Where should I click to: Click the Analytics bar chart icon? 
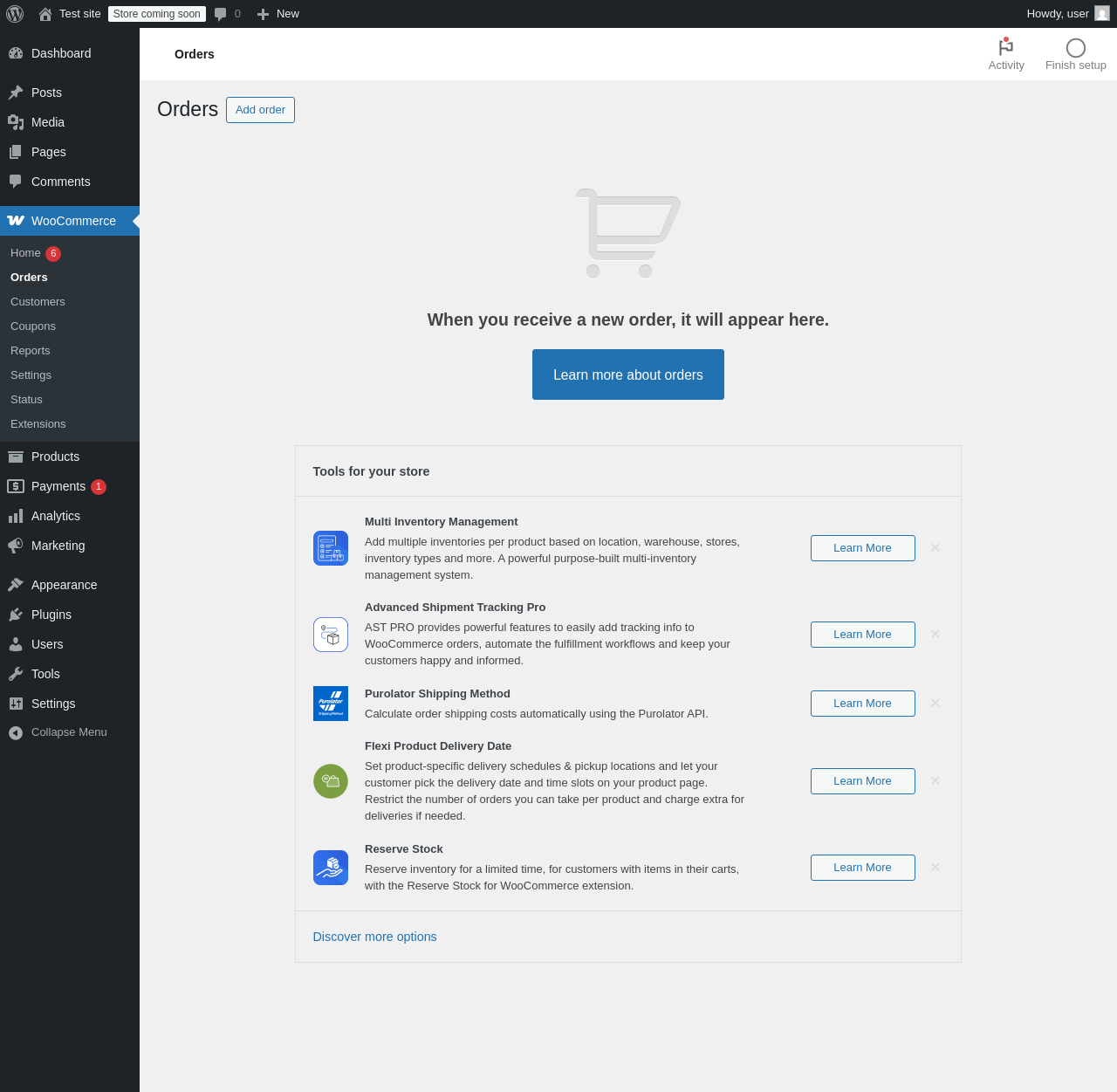tap(16, 516)
